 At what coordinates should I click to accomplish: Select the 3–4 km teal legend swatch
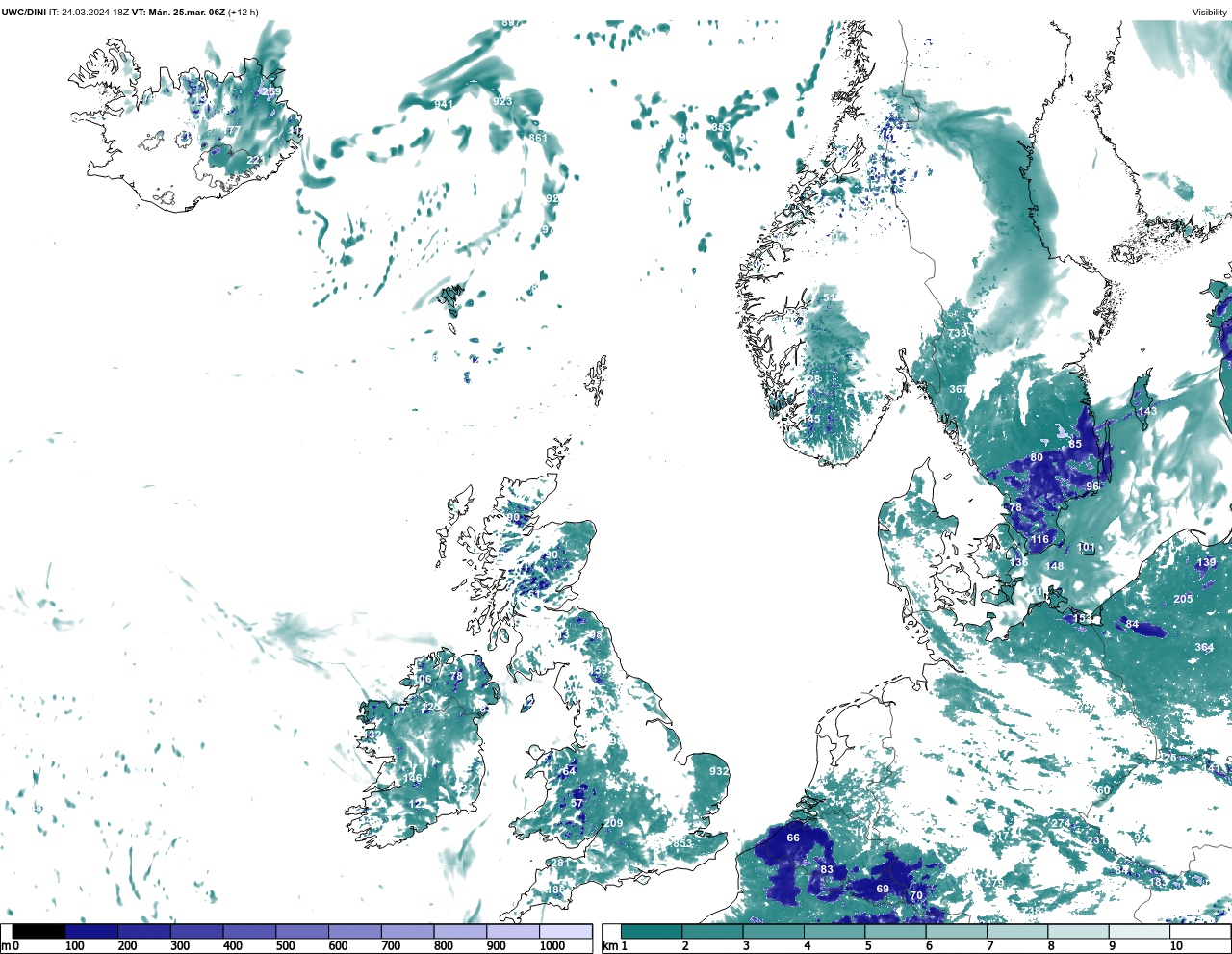pyautogui.click(x=773, y=932)
